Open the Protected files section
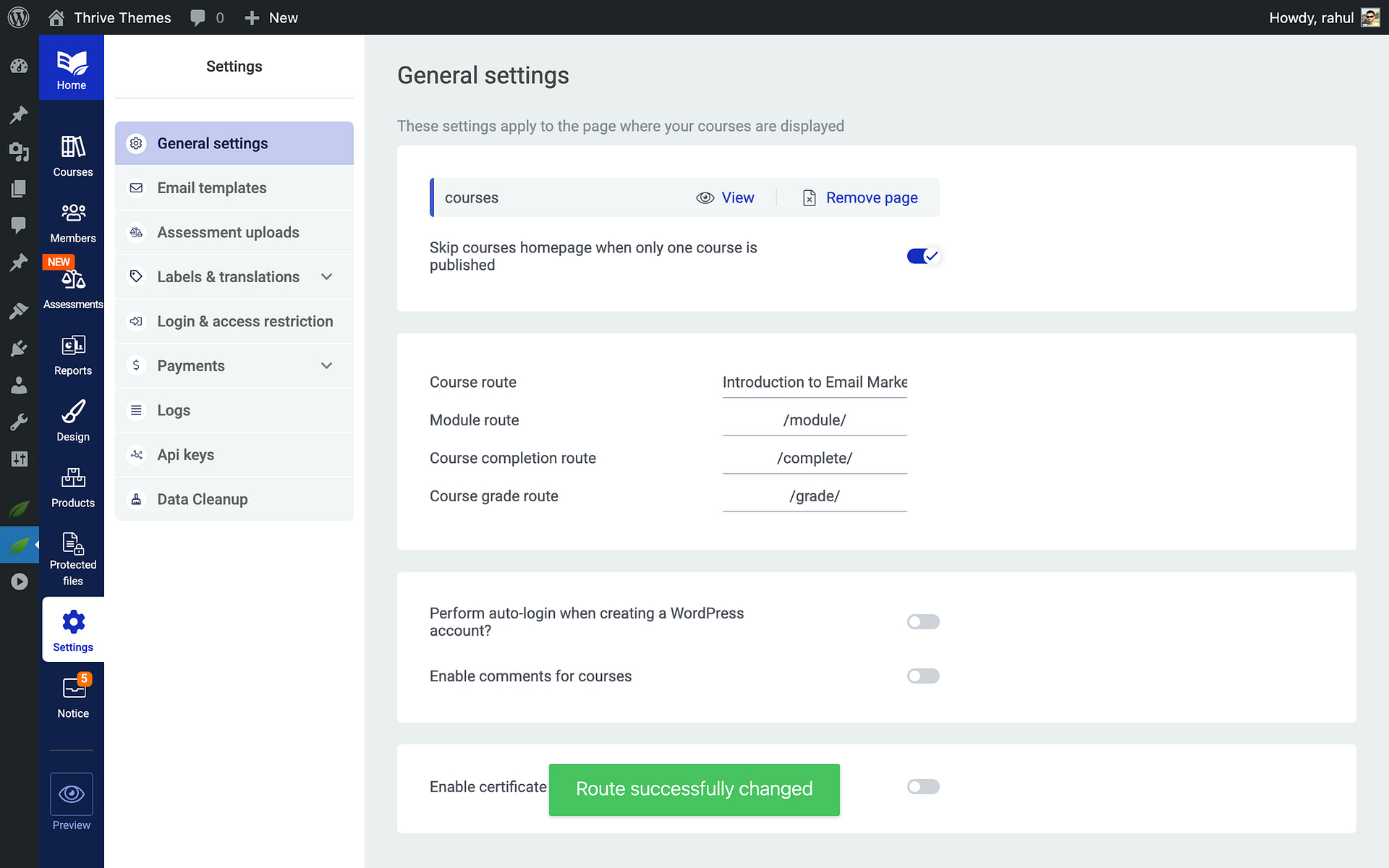The image size is (1389, 868). pos(72,551)
